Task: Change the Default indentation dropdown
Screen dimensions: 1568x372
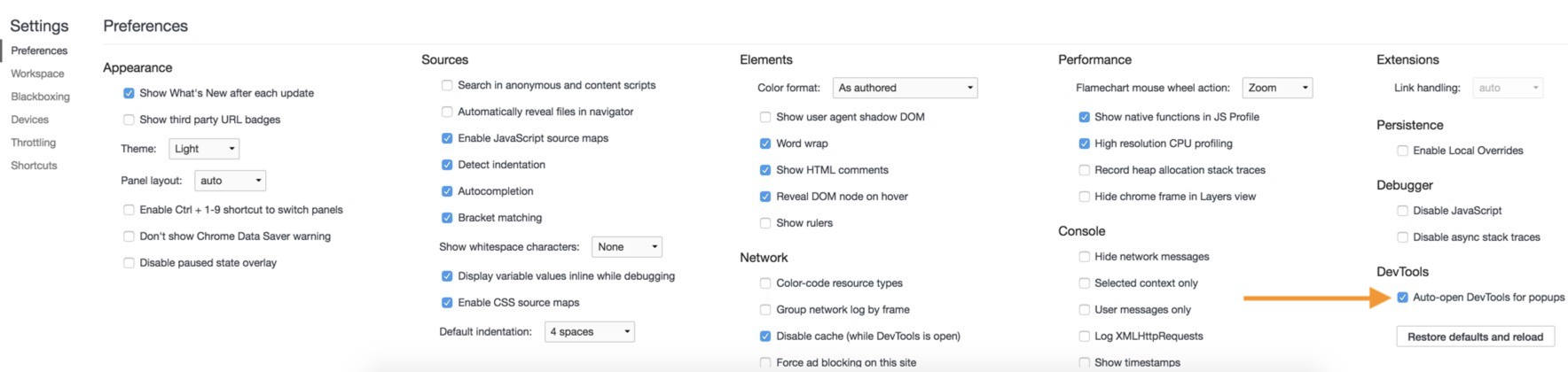Action: 590,332
